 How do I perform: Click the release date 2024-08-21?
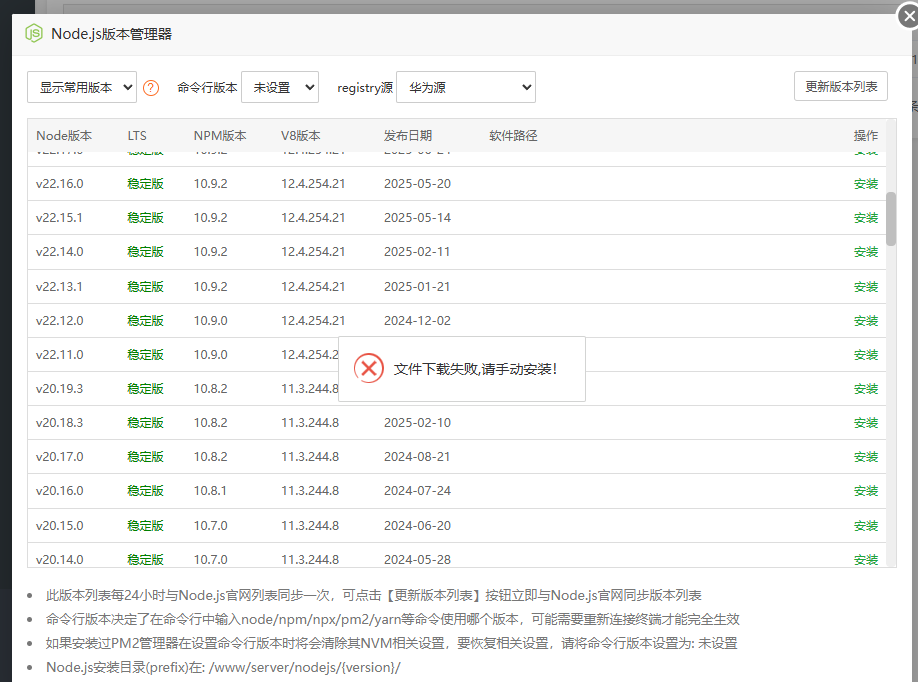(x=417, y=457)
